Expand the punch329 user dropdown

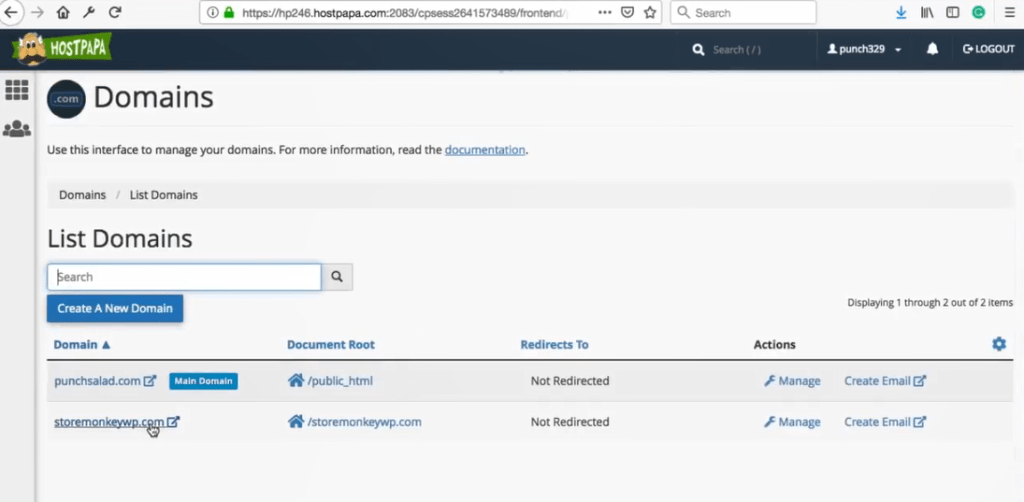coord(865,50)
